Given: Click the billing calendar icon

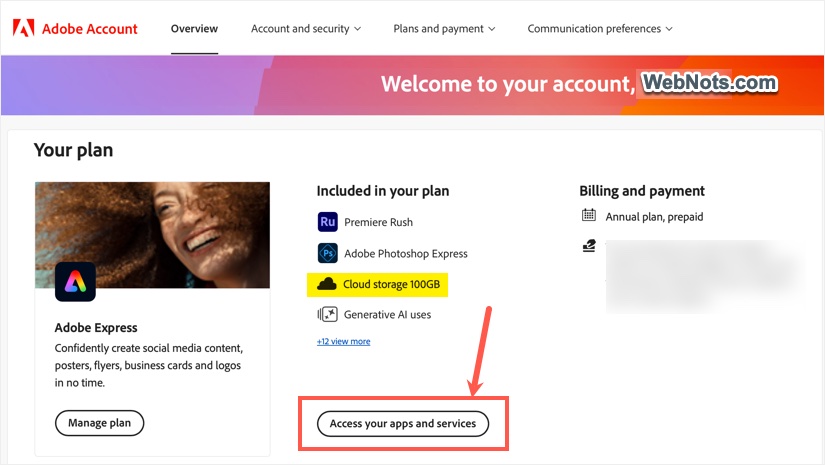Looking at the screenshot, I should (589, 215).
